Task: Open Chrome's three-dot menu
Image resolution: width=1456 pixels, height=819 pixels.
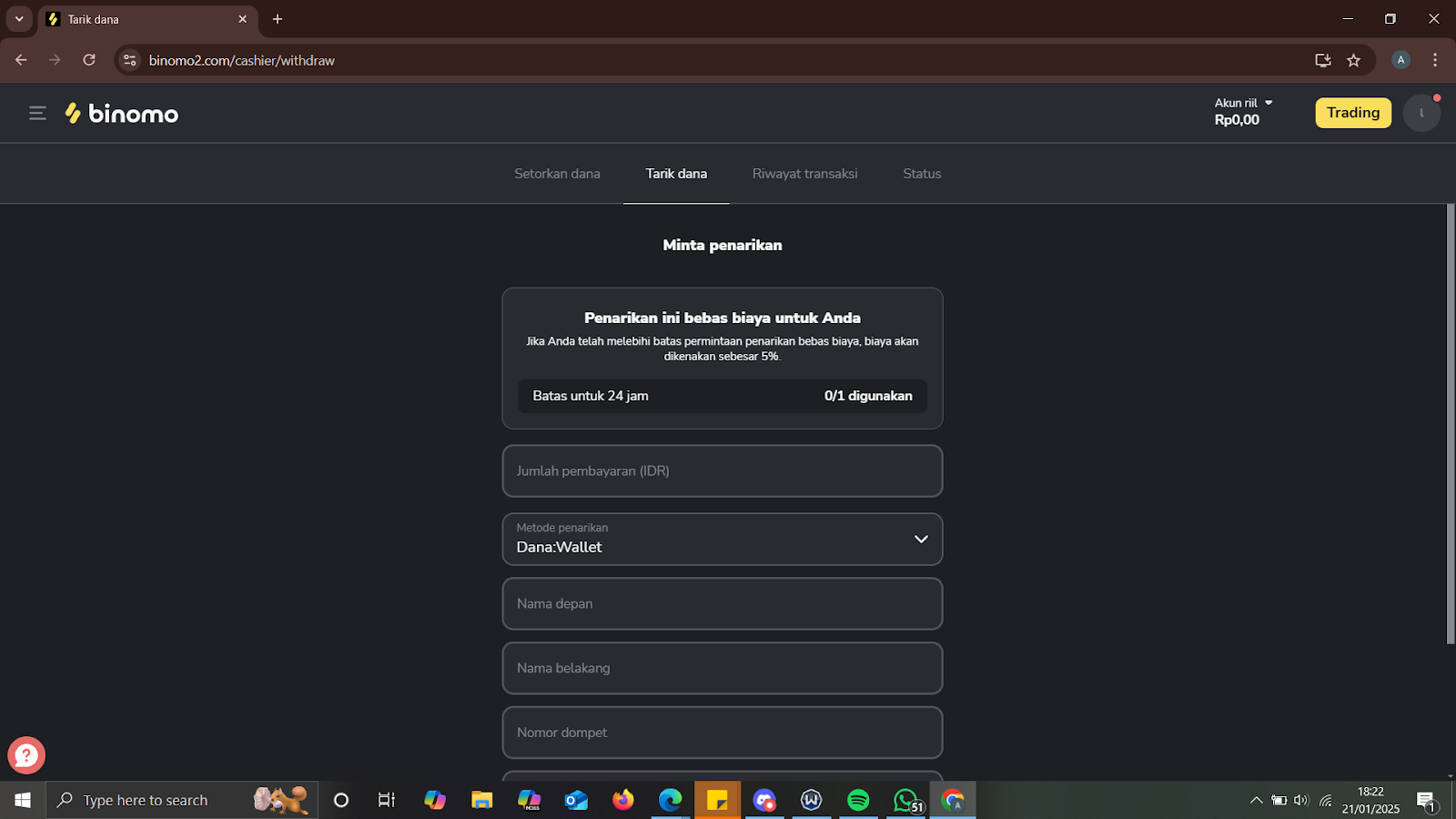Action: pyautogui.click(x=1435, y=59)
